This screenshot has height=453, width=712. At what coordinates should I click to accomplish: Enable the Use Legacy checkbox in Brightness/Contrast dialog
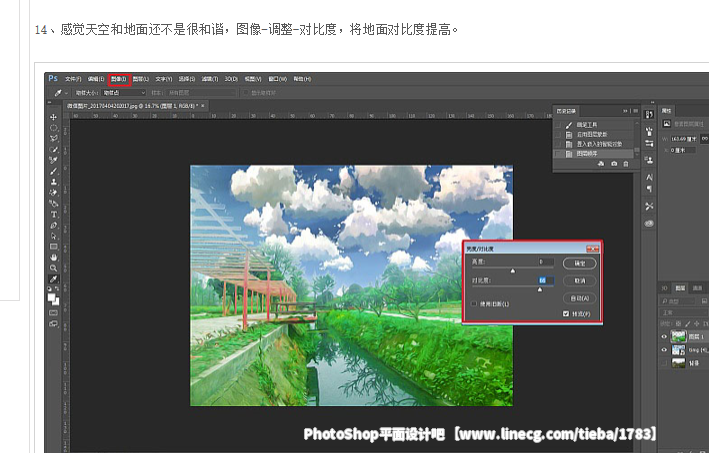pos(474,304)
